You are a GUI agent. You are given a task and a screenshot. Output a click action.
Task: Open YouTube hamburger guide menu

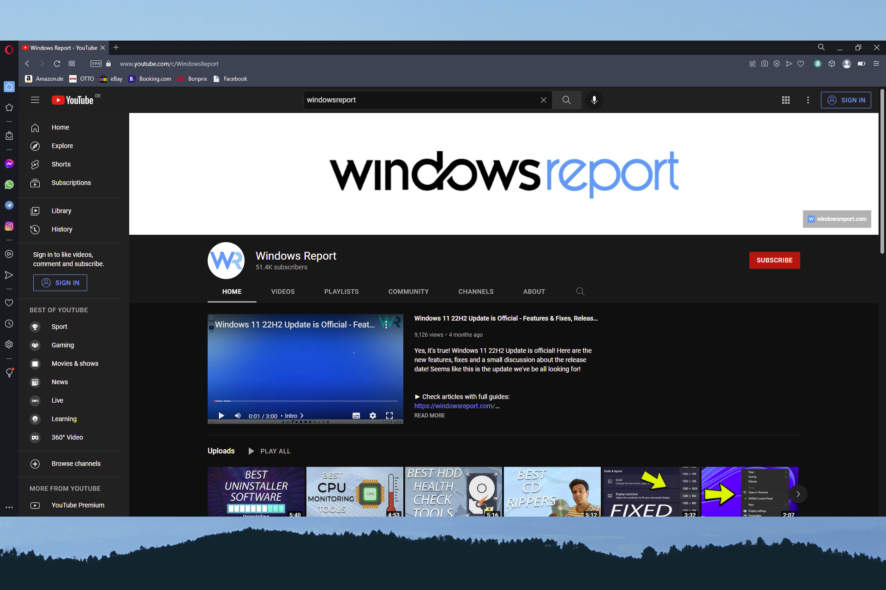click(35, 100)
